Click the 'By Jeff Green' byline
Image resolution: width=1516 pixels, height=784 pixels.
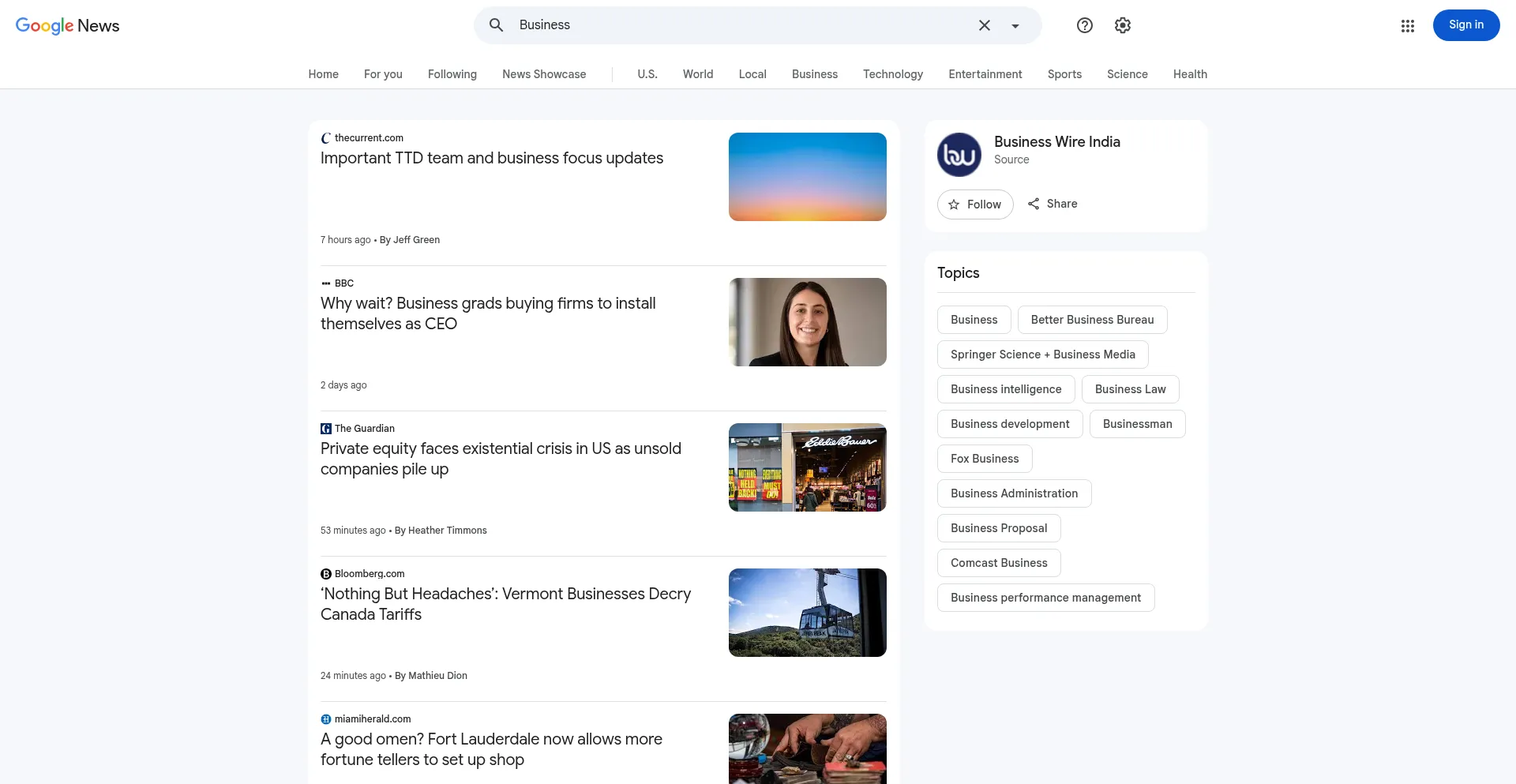pos(410,240)
